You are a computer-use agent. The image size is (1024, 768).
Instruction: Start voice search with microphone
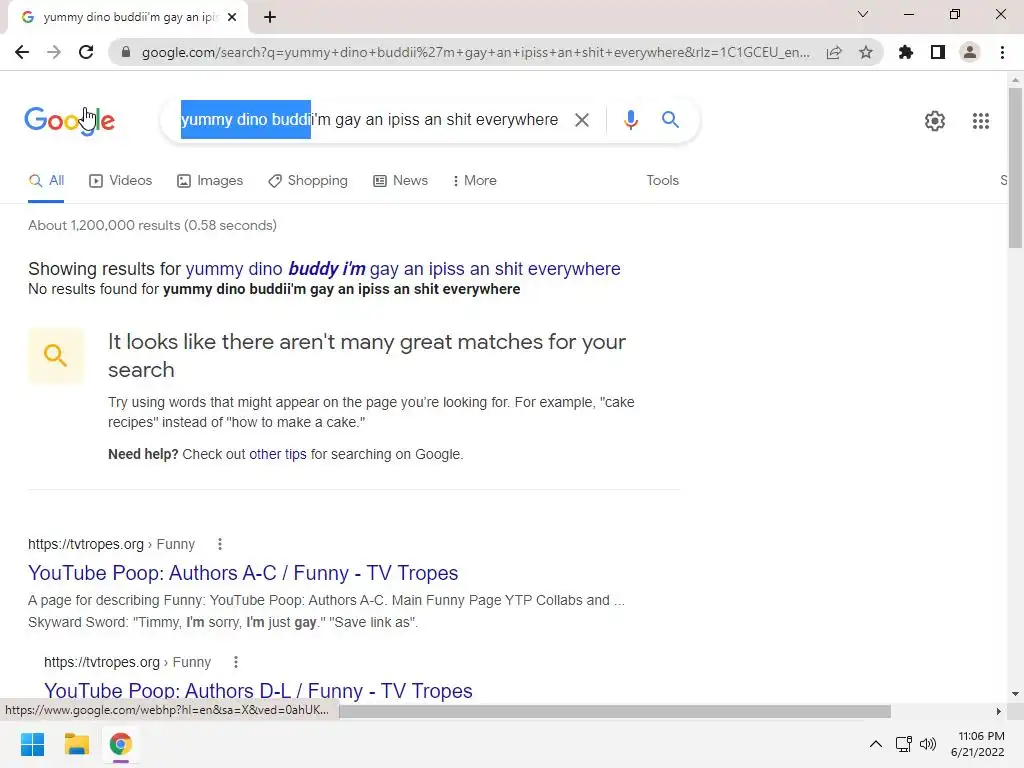point(630,120)
